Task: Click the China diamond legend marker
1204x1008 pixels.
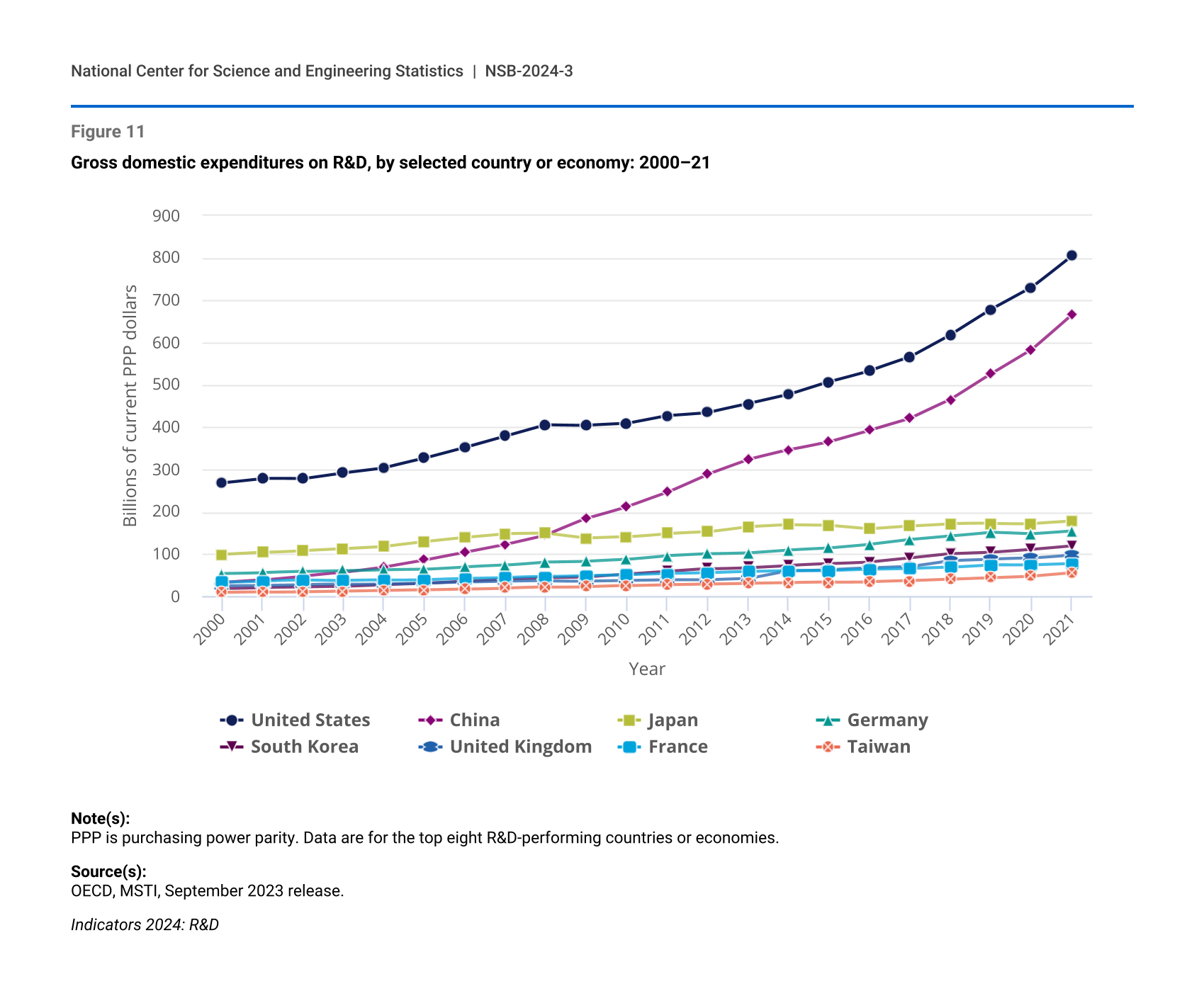Action: click(x=430, y=720)
